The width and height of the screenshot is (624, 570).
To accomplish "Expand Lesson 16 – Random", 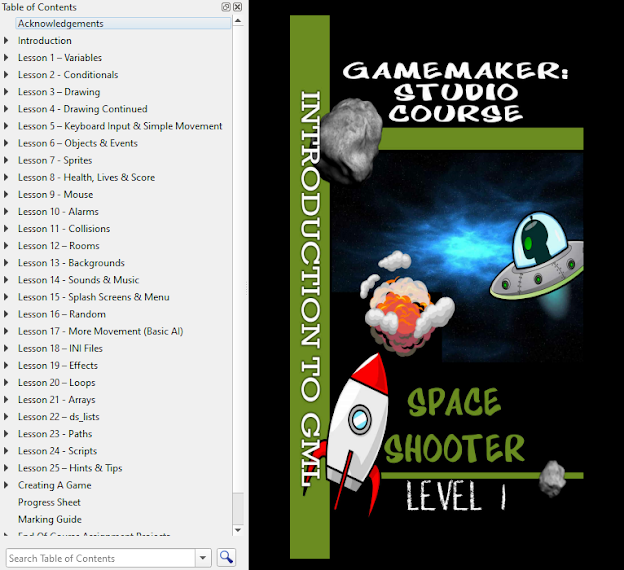I will [6, 314].
